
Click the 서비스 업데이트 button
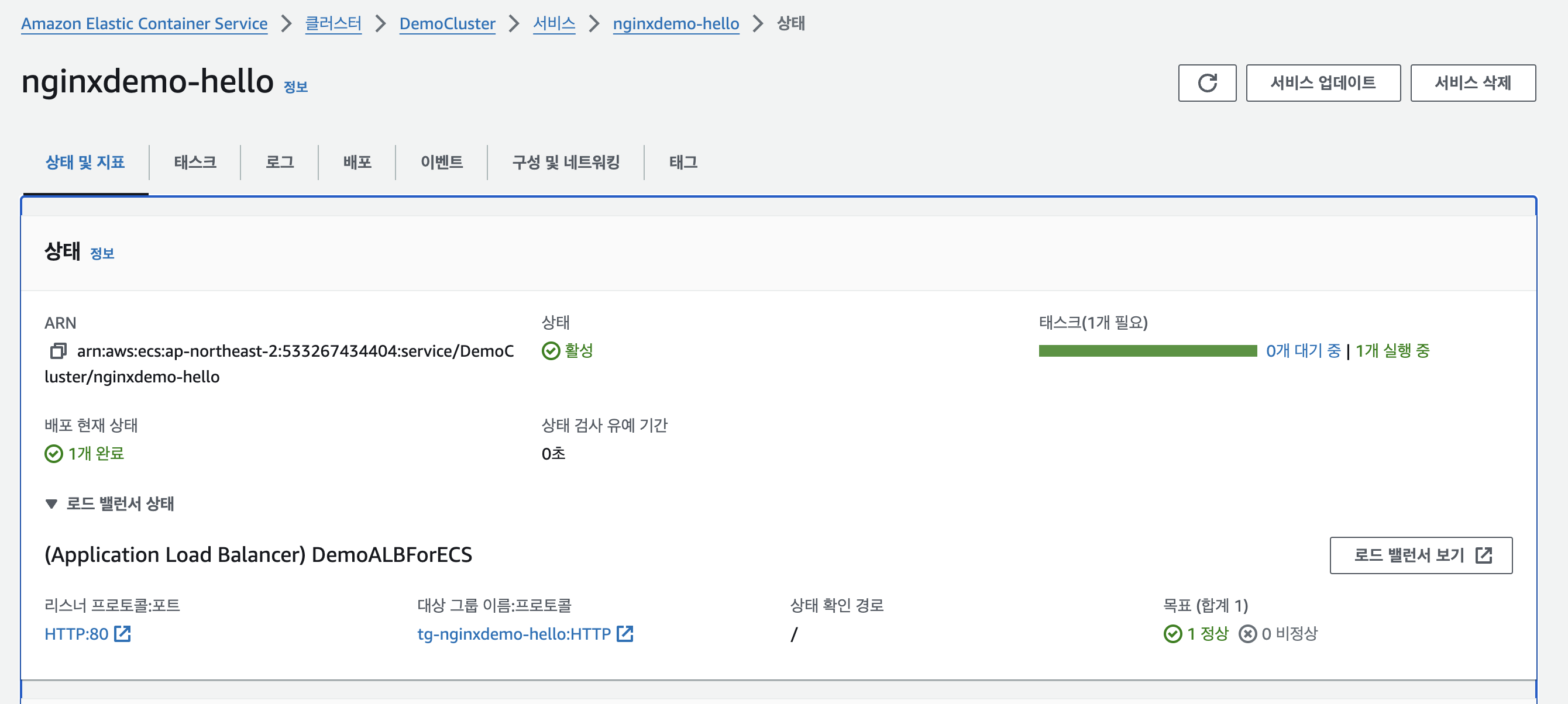tap(1323, 83)
